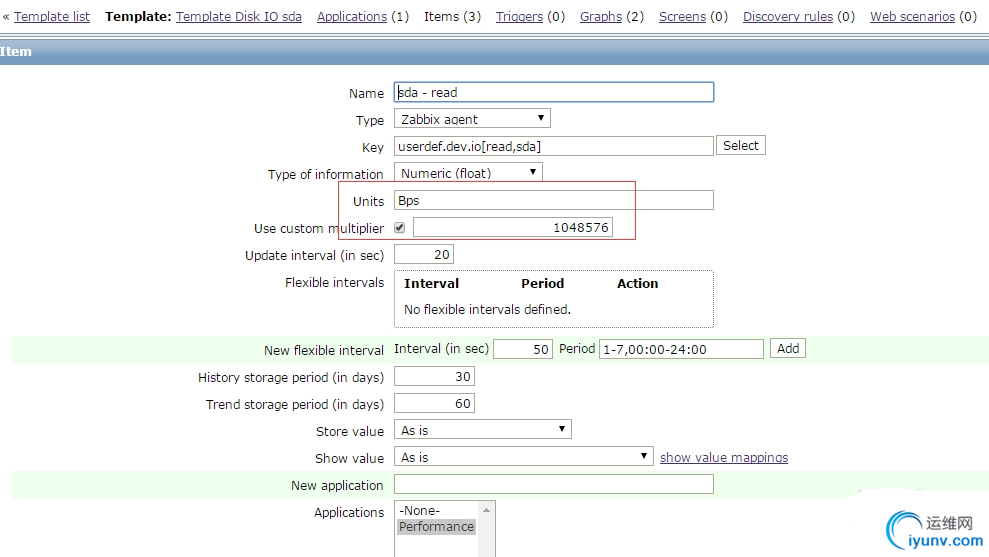Click the Units field showing Bps

coord(554,200)
